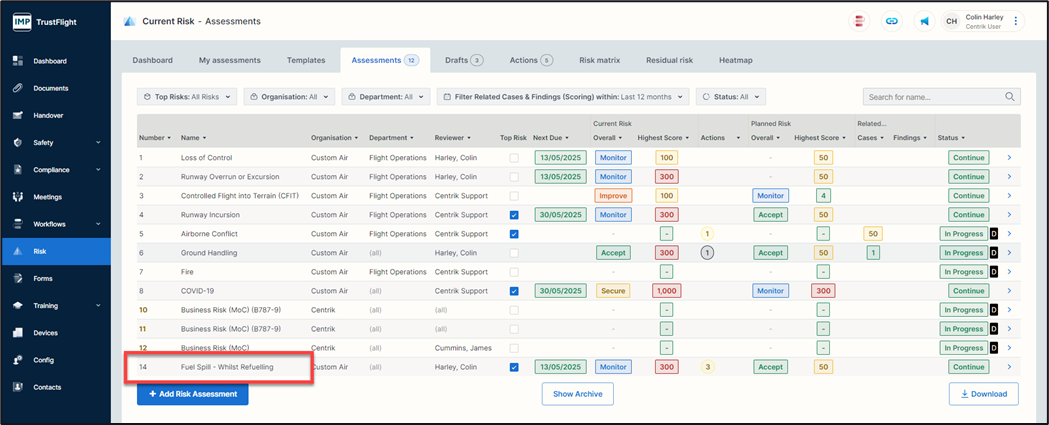This screenshot has width=1049, height=425.
Task: Open the Meetings section icon
Action: coord(18,197)
